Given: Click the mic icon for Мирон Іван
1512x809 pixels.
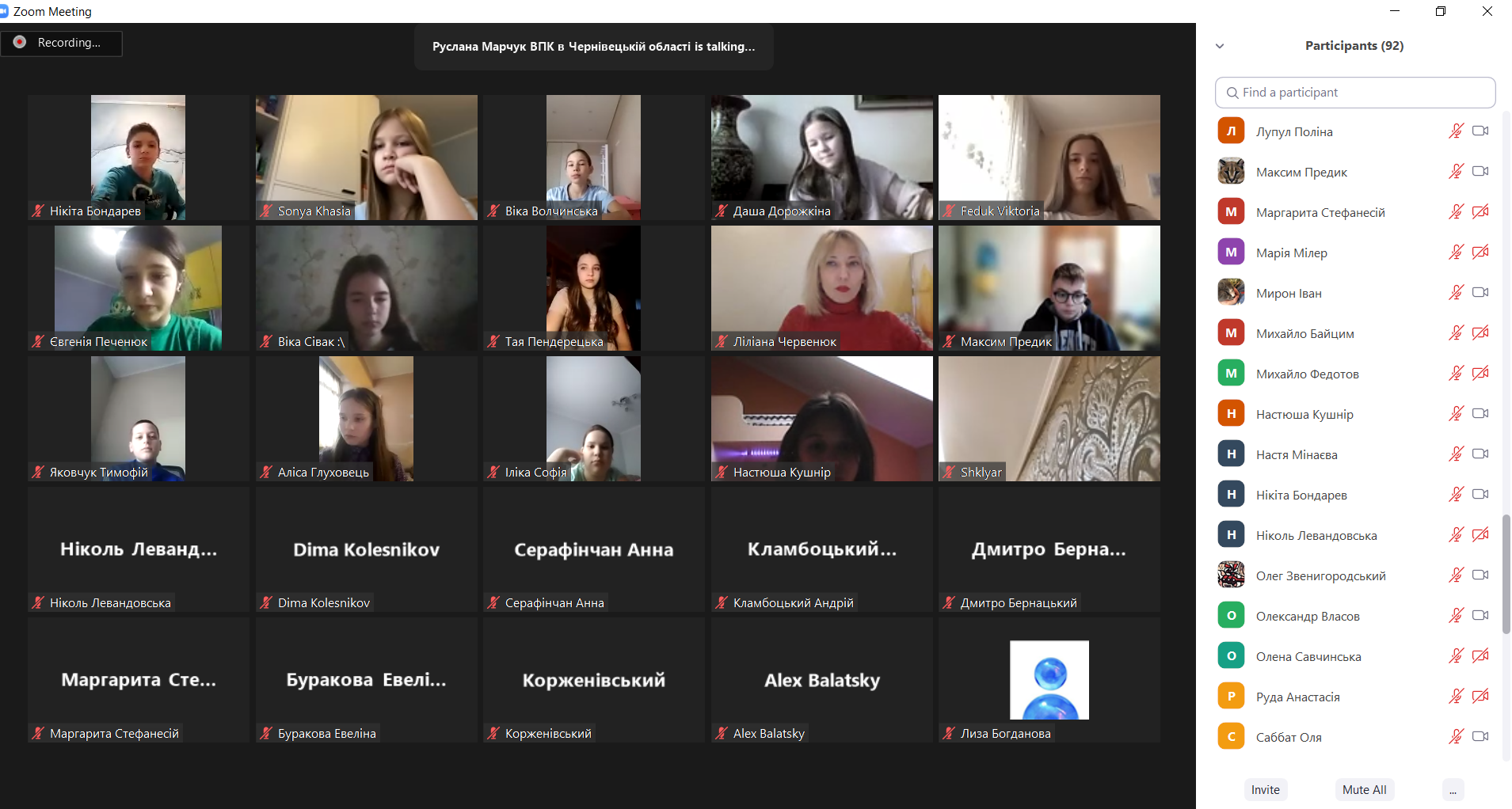Looking at the screenshot, I should point(1456,293).
